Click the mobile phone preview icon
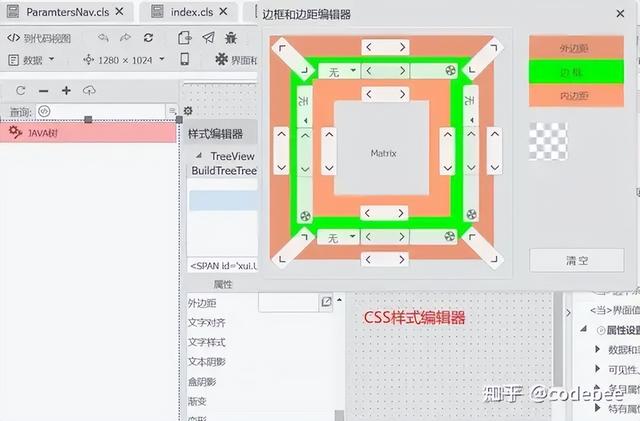640x421 pixels. click(x=184, y=59)
